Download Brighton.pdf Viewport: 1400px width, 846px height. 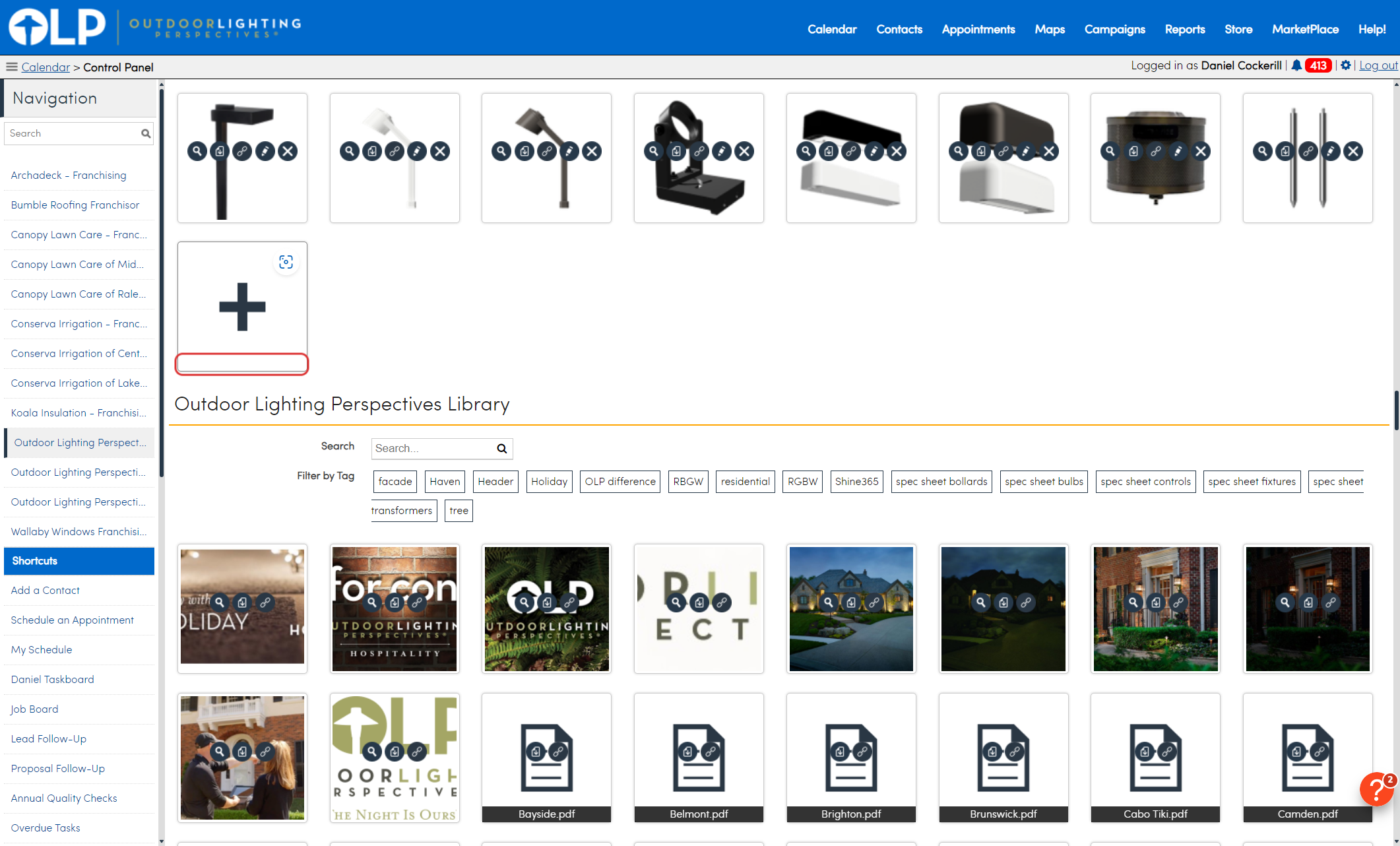[841, 751]
